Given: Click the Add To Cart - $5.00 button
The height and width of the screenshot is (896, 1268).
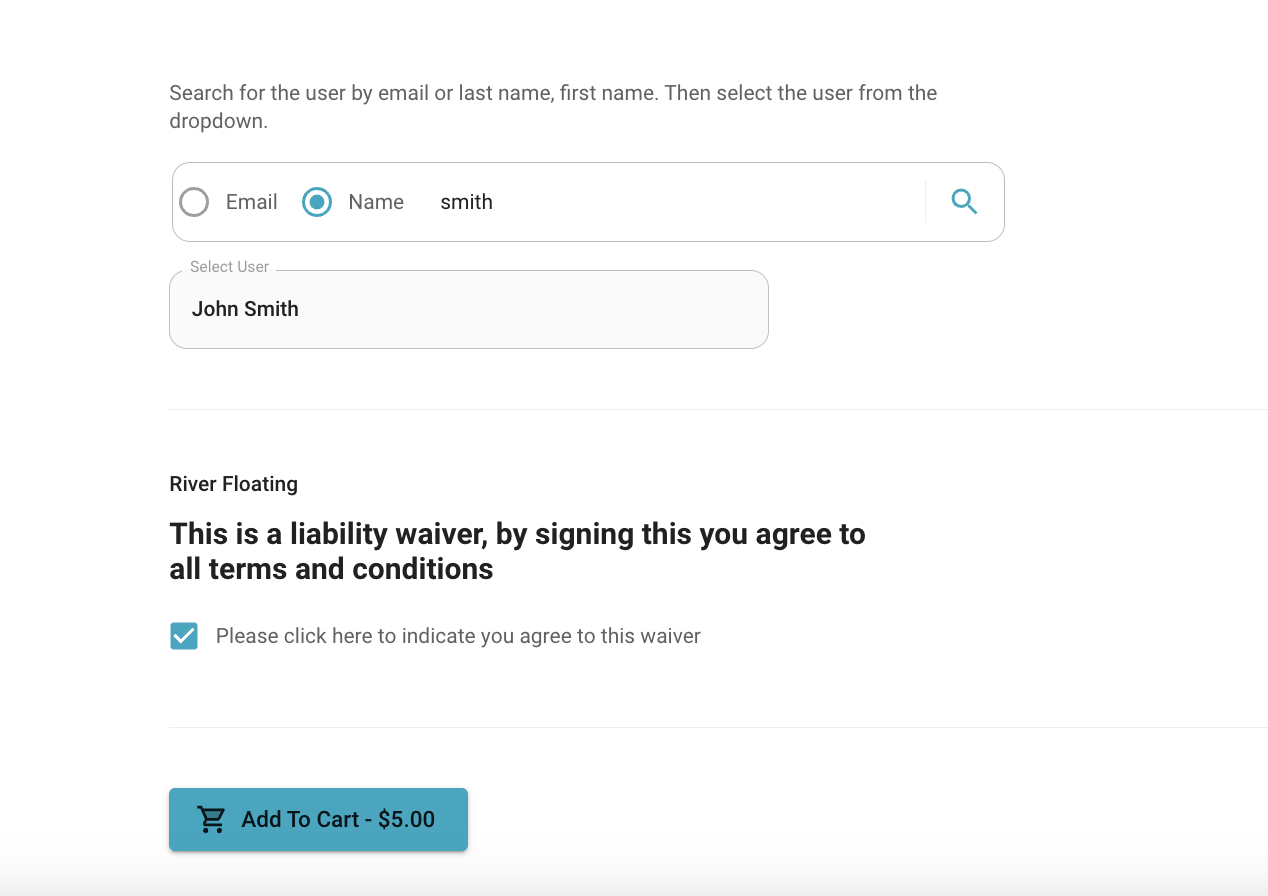Looking at the screenshot, I should click(318, 820).
